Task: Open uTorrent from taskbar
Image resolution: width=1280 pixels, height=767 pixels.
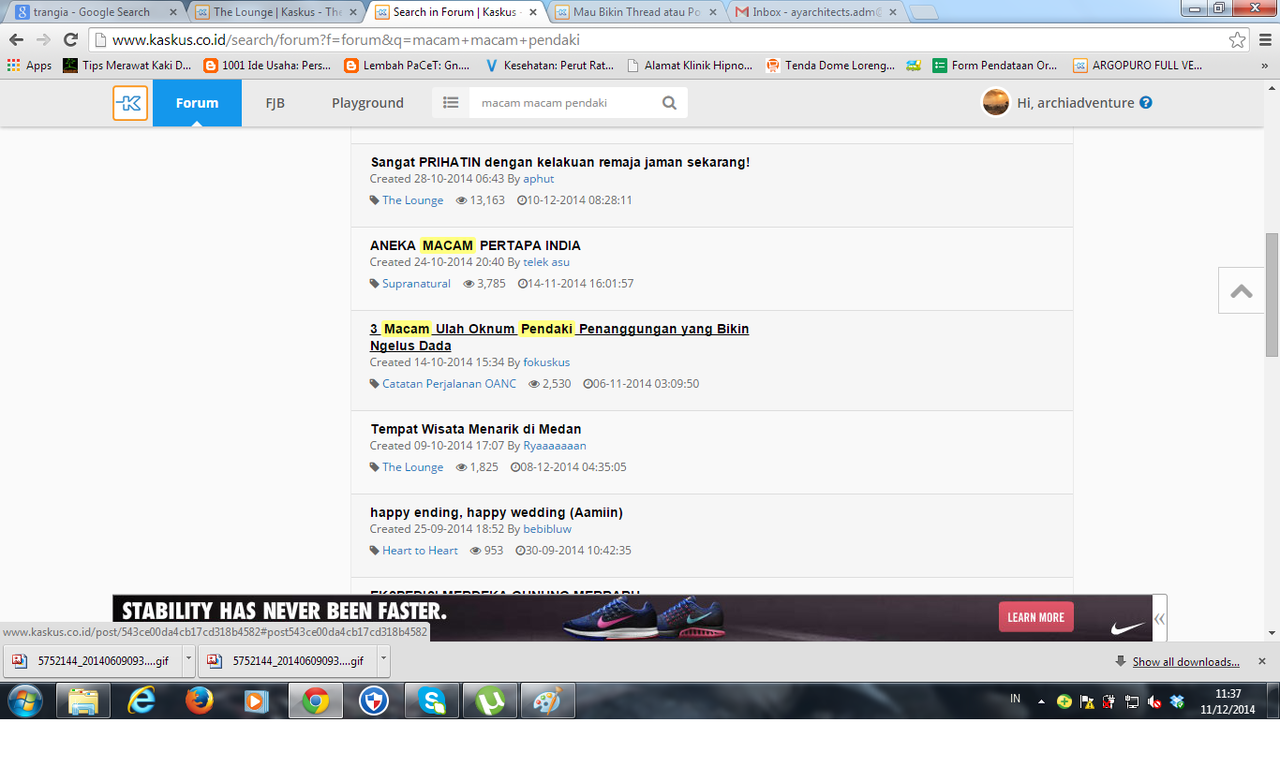Action: point(491,701)
